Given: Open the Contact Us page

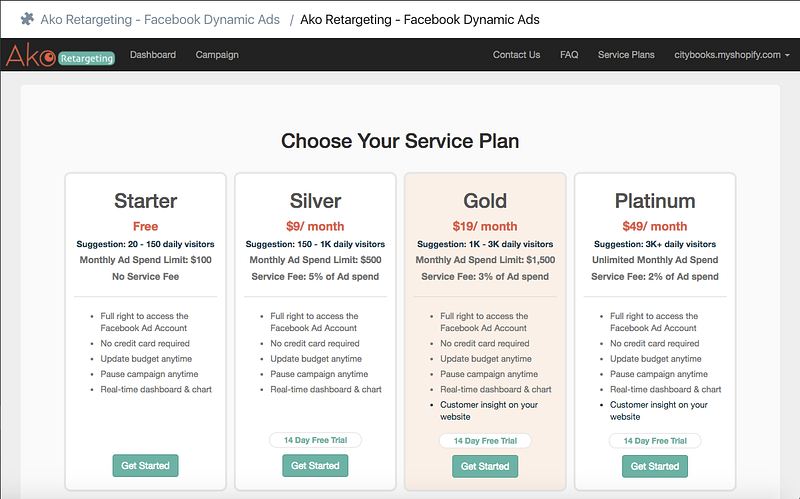Looking at the screenshot, I should 516,55.
